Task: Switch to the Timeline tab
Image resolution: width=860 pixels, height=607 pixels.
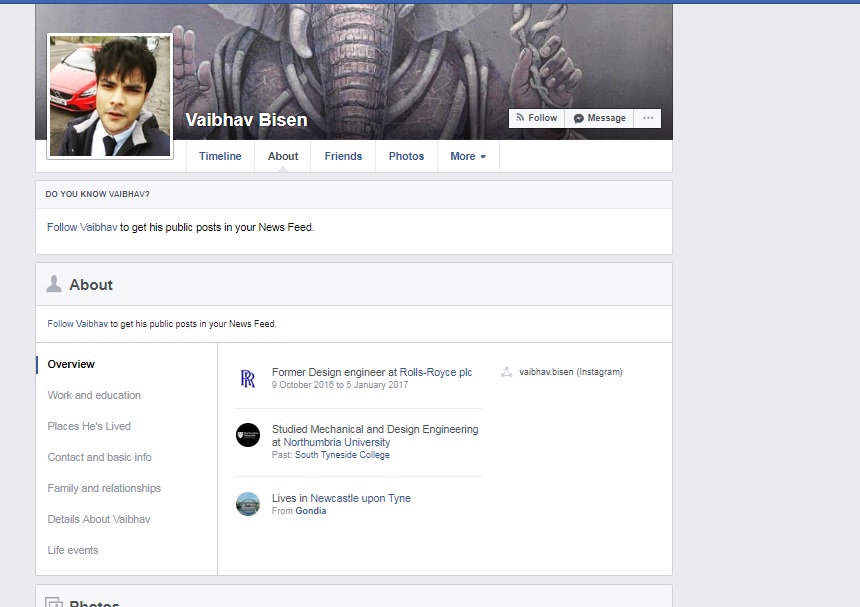Action: coord(220,156)
